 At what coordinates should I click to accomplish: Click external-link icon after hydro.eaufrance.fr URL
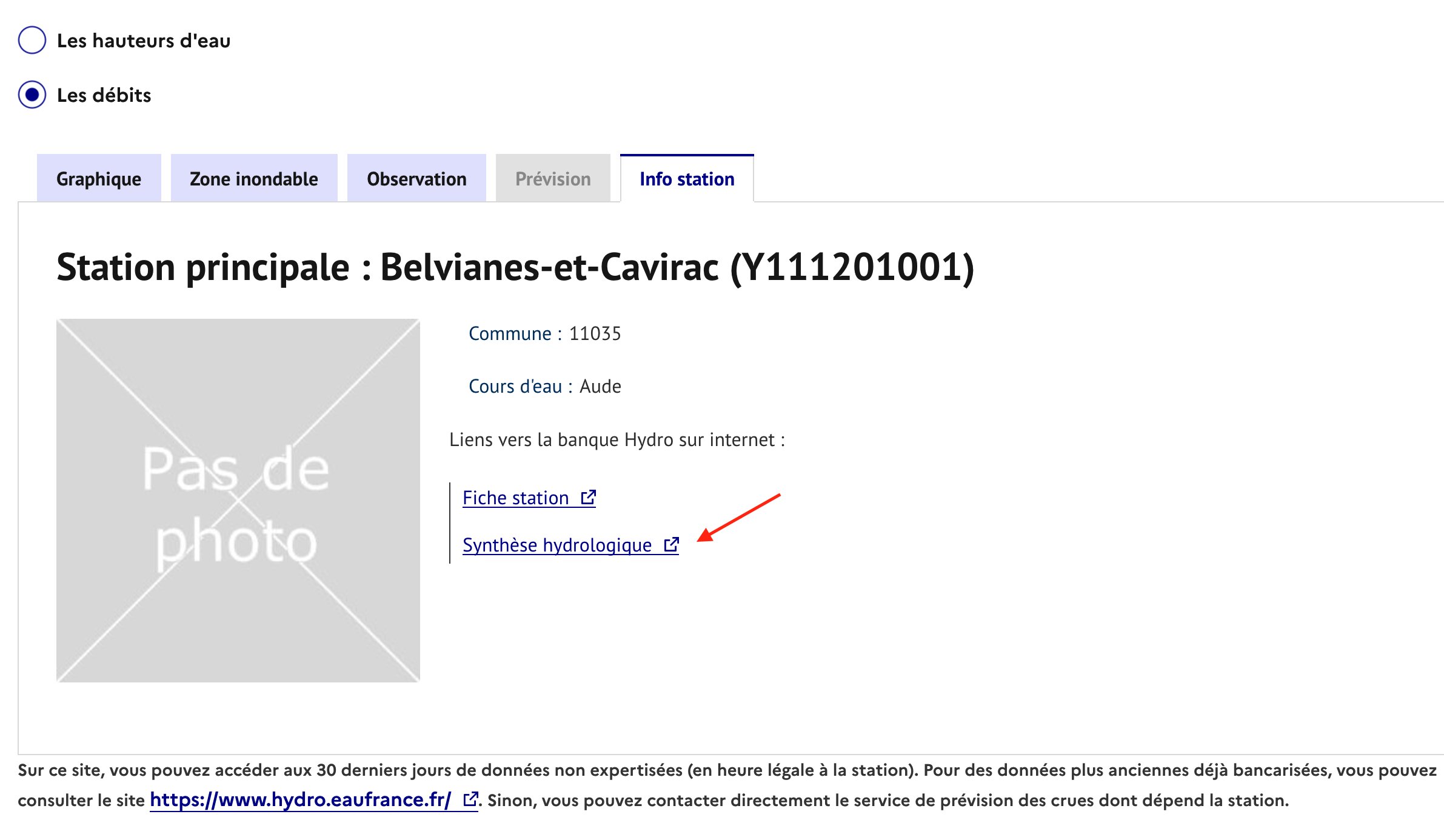coord(470,799)
